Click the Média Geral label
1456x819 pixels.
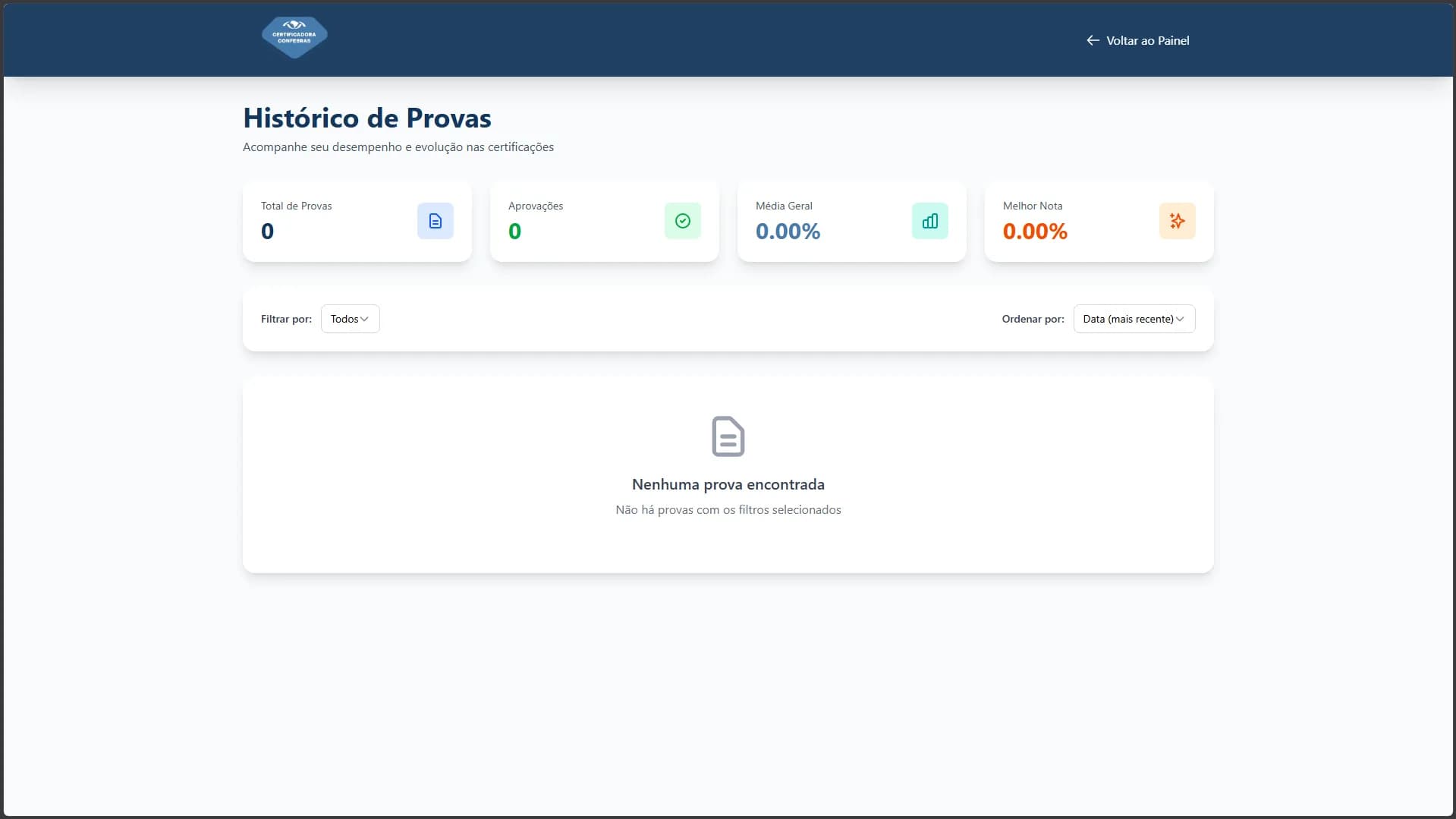784,206
